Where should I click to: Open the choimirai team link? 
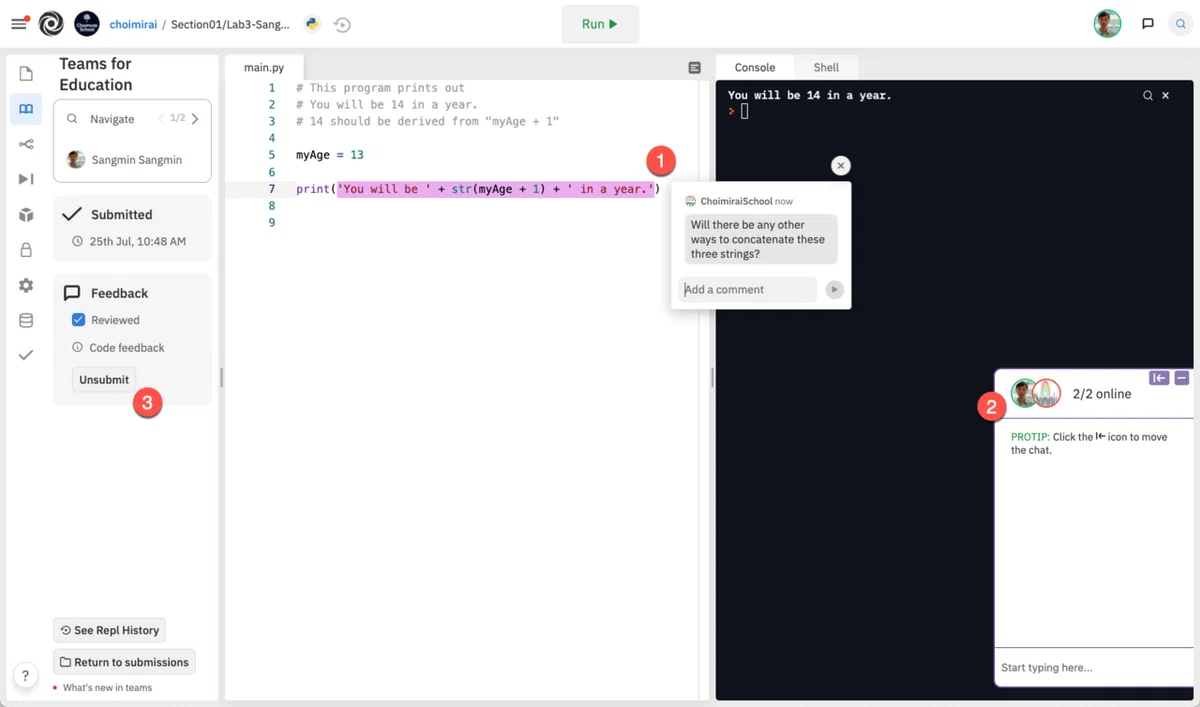point(132,24)
